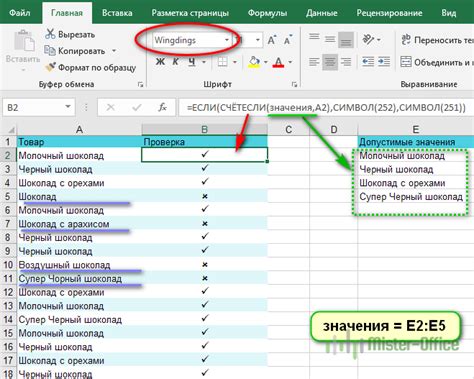The width and height of the screenshot is (474, 379).
Task: Open the text orientation dropdown arrow
Action: pyautogui.click(x=379, y=40)
